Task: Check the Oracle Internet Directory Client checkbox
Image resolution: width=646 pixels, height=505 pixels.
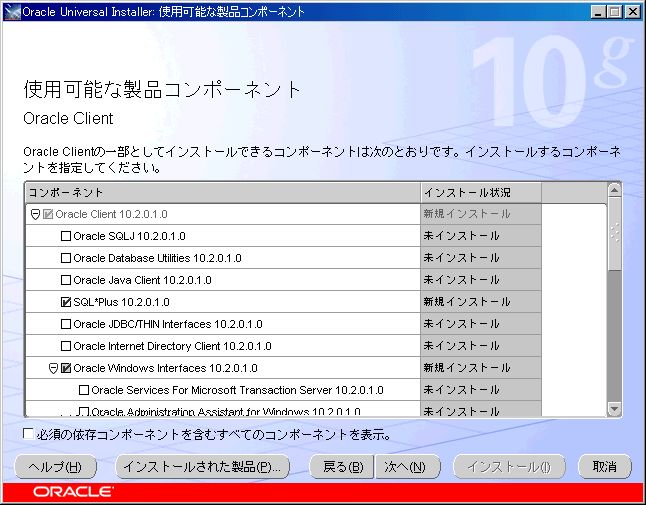Action: 66,346
